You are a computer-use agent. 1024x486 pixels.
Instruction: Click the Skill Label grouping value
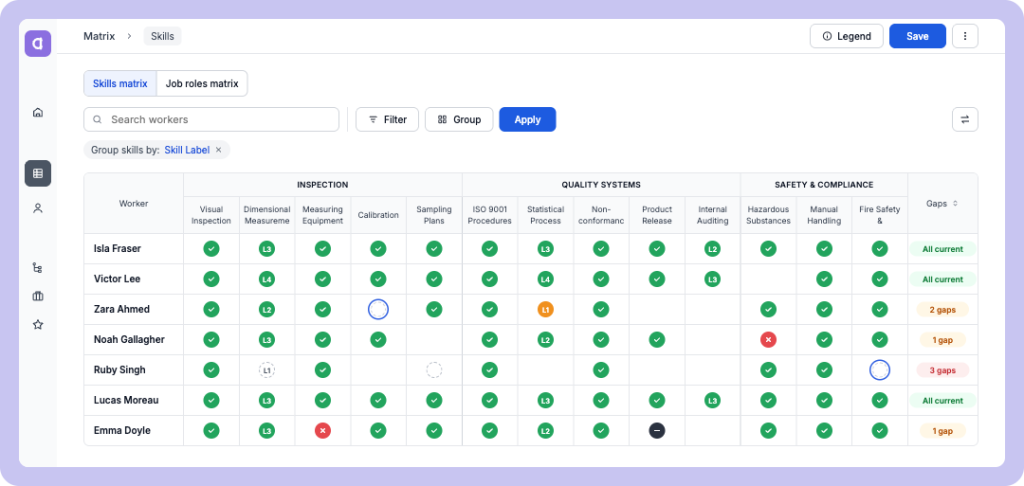point(187,150)
